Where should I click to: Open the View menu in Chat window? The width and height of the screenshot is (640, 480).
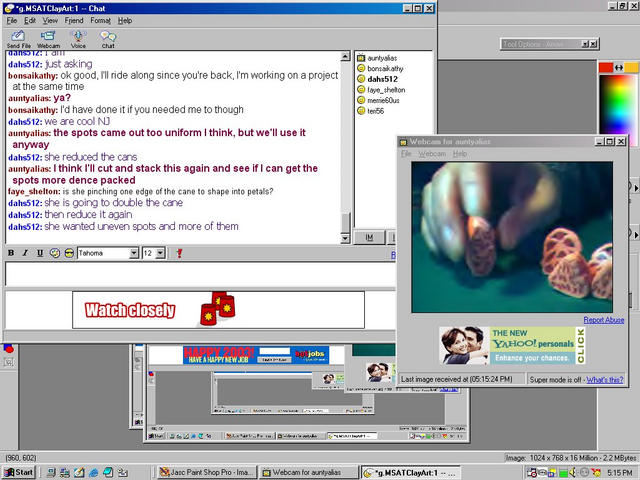(50, 20)
